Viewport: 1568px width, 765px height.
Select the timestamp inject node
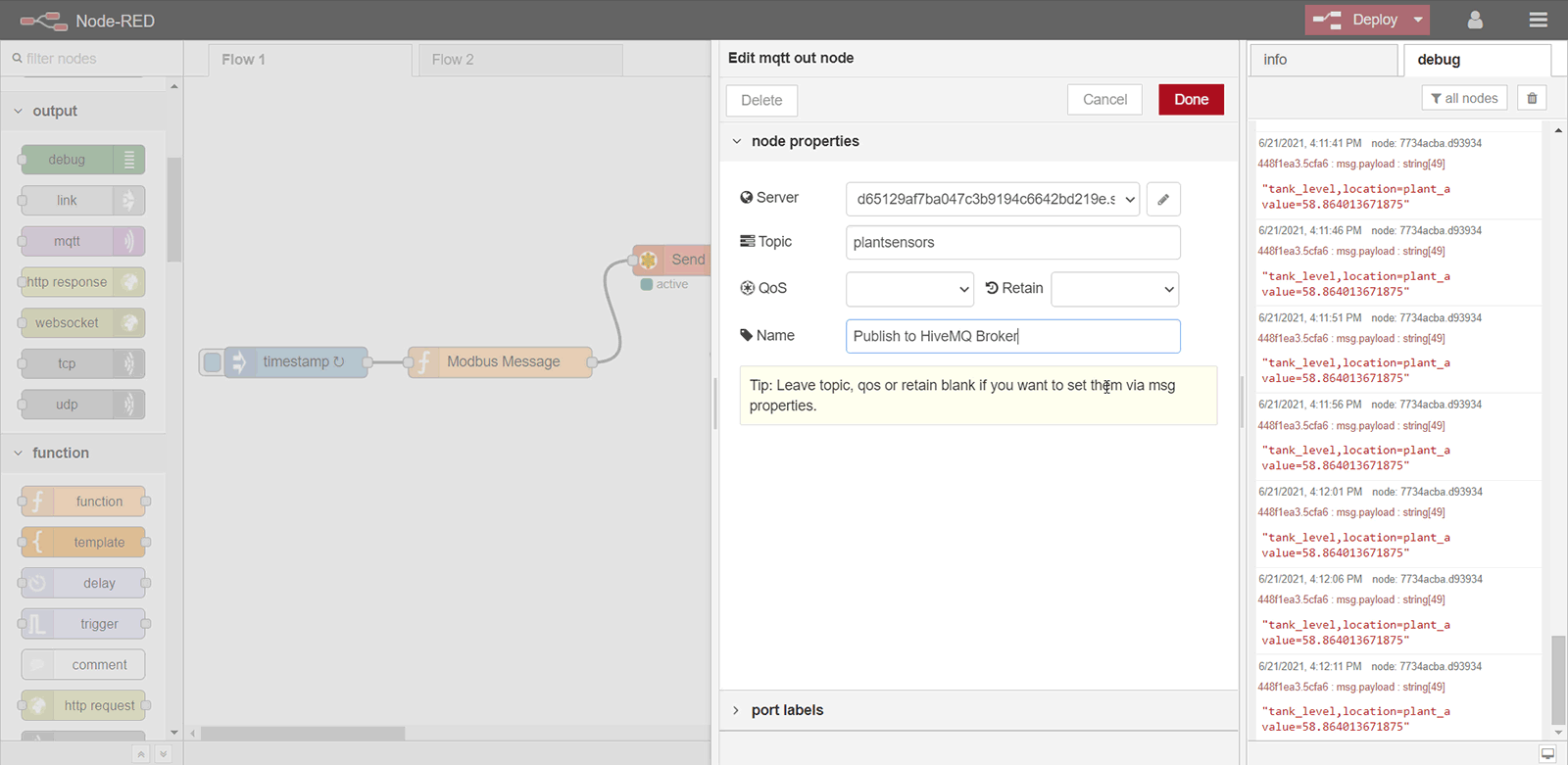pos(298,362)
